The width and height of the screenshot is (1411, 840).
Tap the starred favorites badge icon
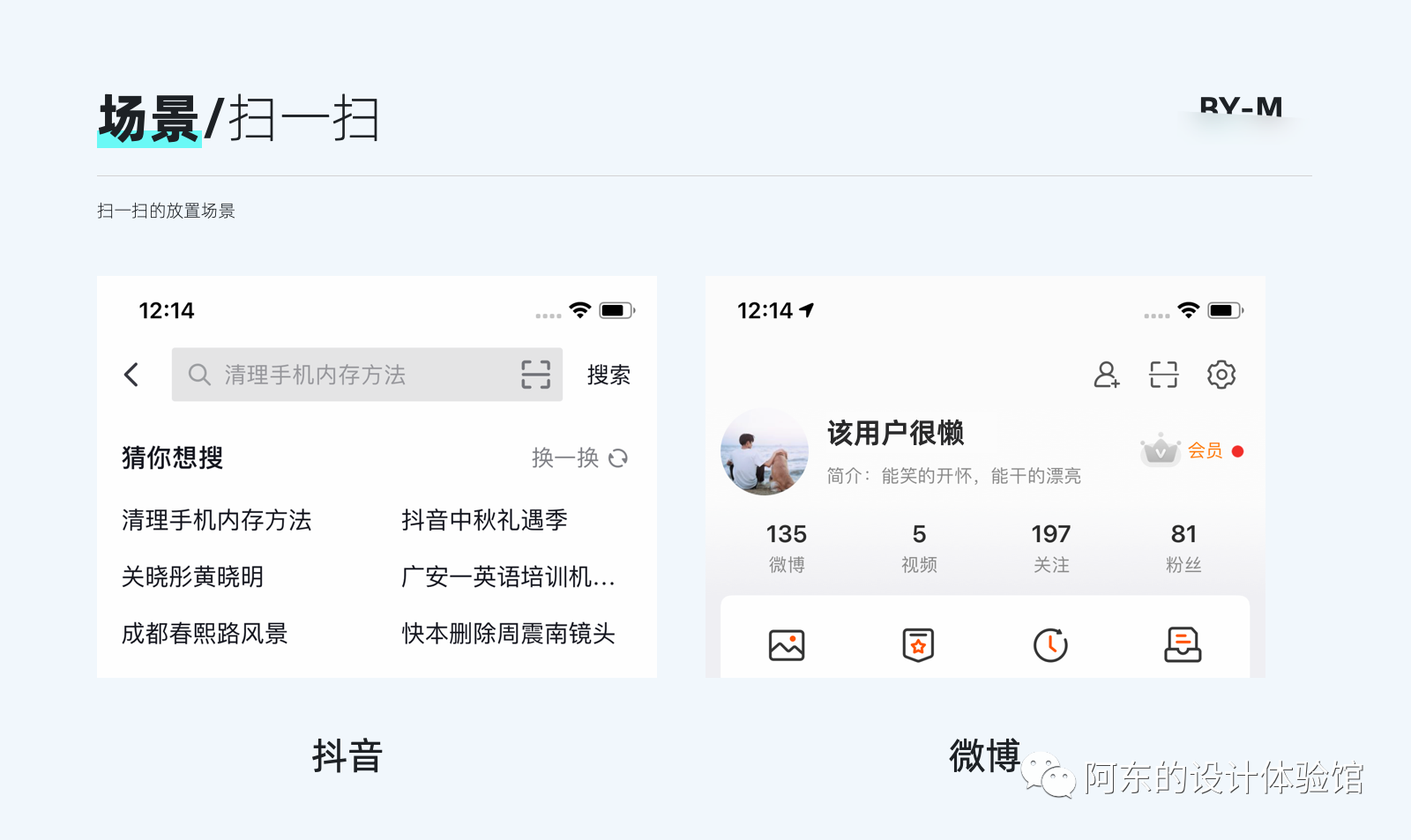918,645
